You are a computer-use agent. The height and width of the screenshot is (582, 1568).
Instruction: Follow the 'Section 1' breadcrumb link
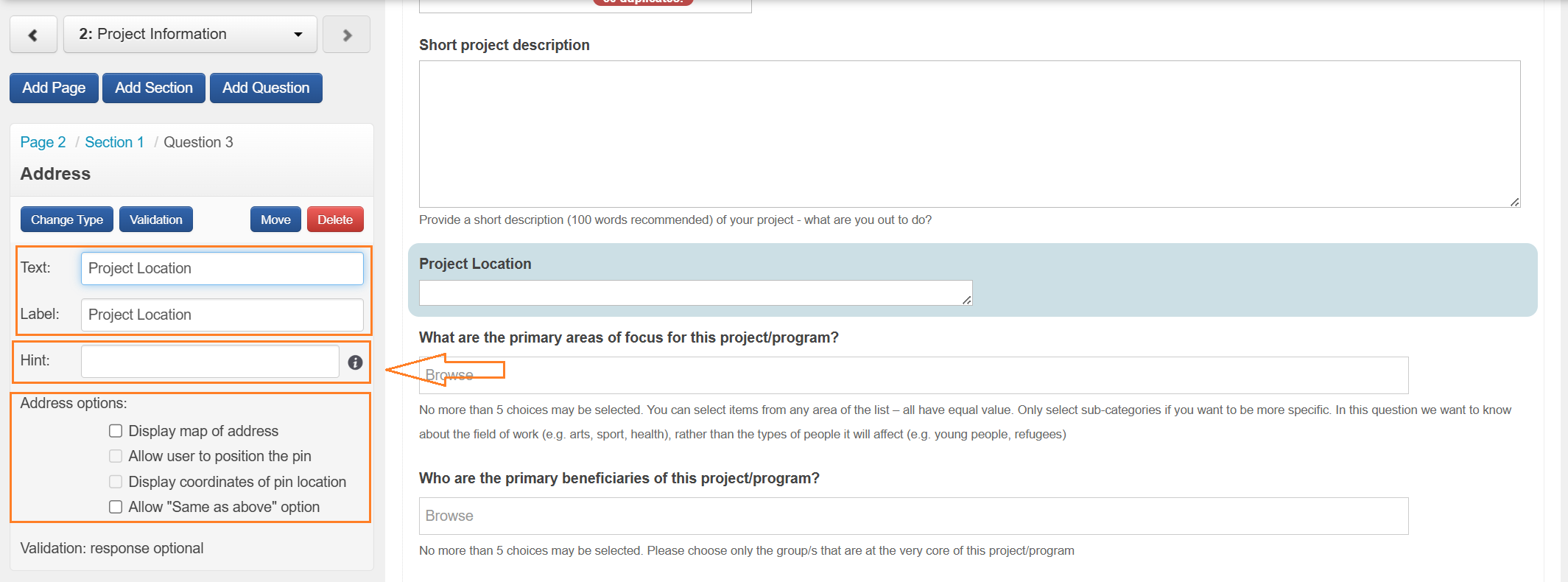114,142
